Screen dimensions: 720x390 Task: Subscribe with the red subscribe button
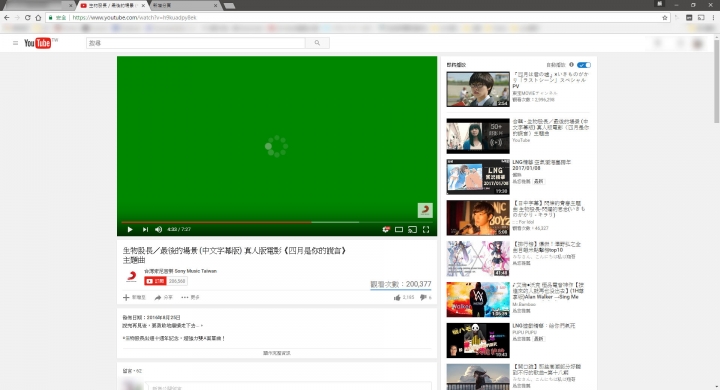pyautogui.click(x=155, y=281)
